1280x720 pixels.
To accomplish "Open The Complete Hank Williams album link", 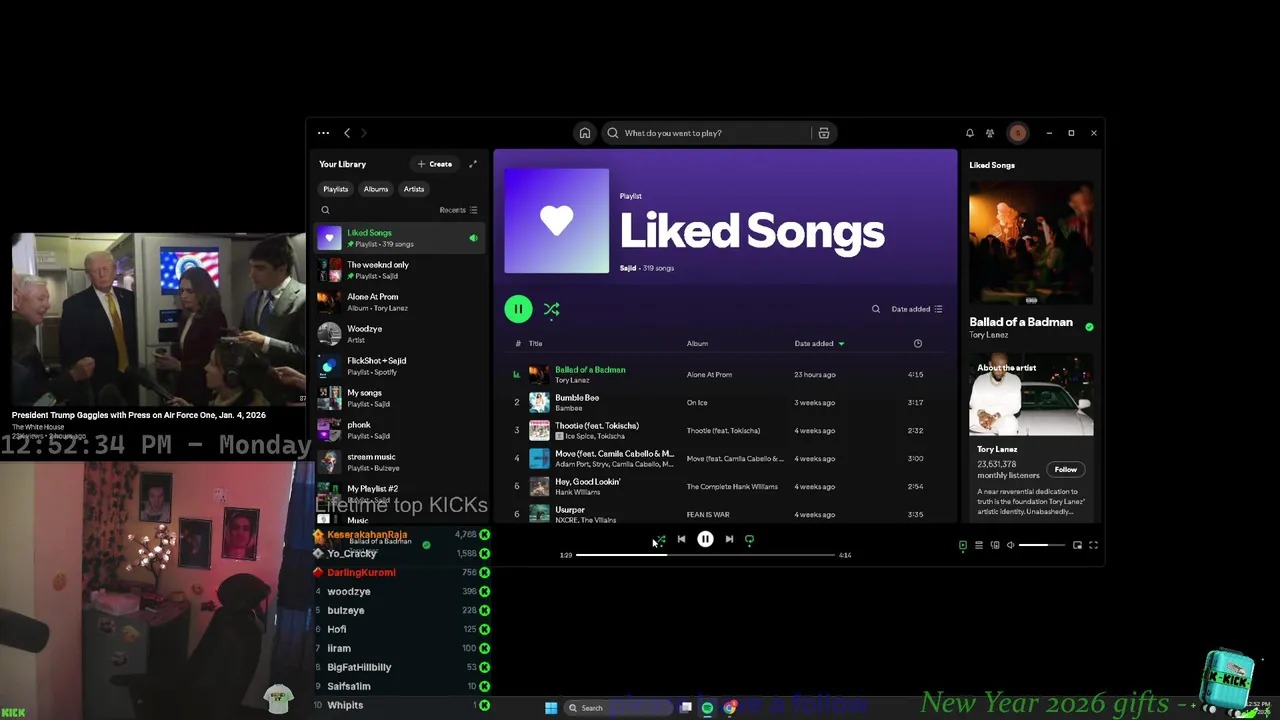I will pos(732,486).
